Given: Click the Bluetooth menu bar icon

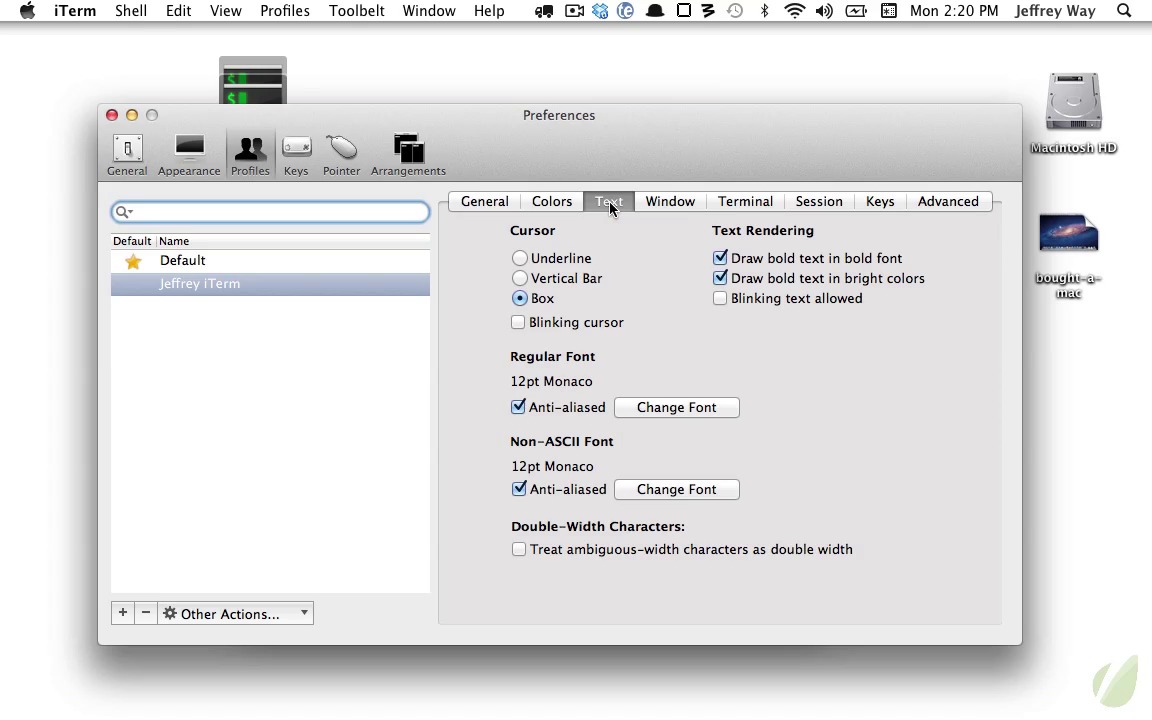Looking at the screenshot, I should coord(764,11).
